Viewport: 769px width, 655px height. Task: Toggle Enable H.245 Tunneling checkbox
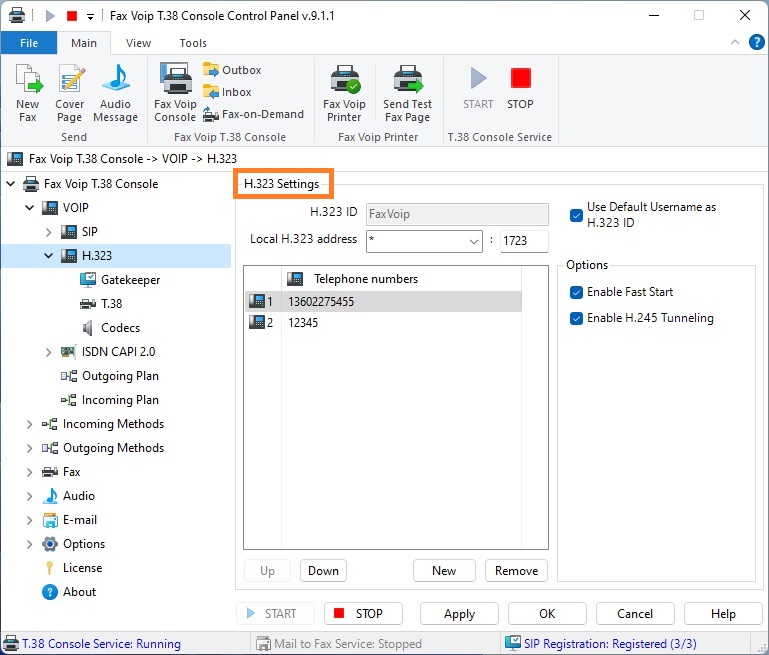pos(576,318)
